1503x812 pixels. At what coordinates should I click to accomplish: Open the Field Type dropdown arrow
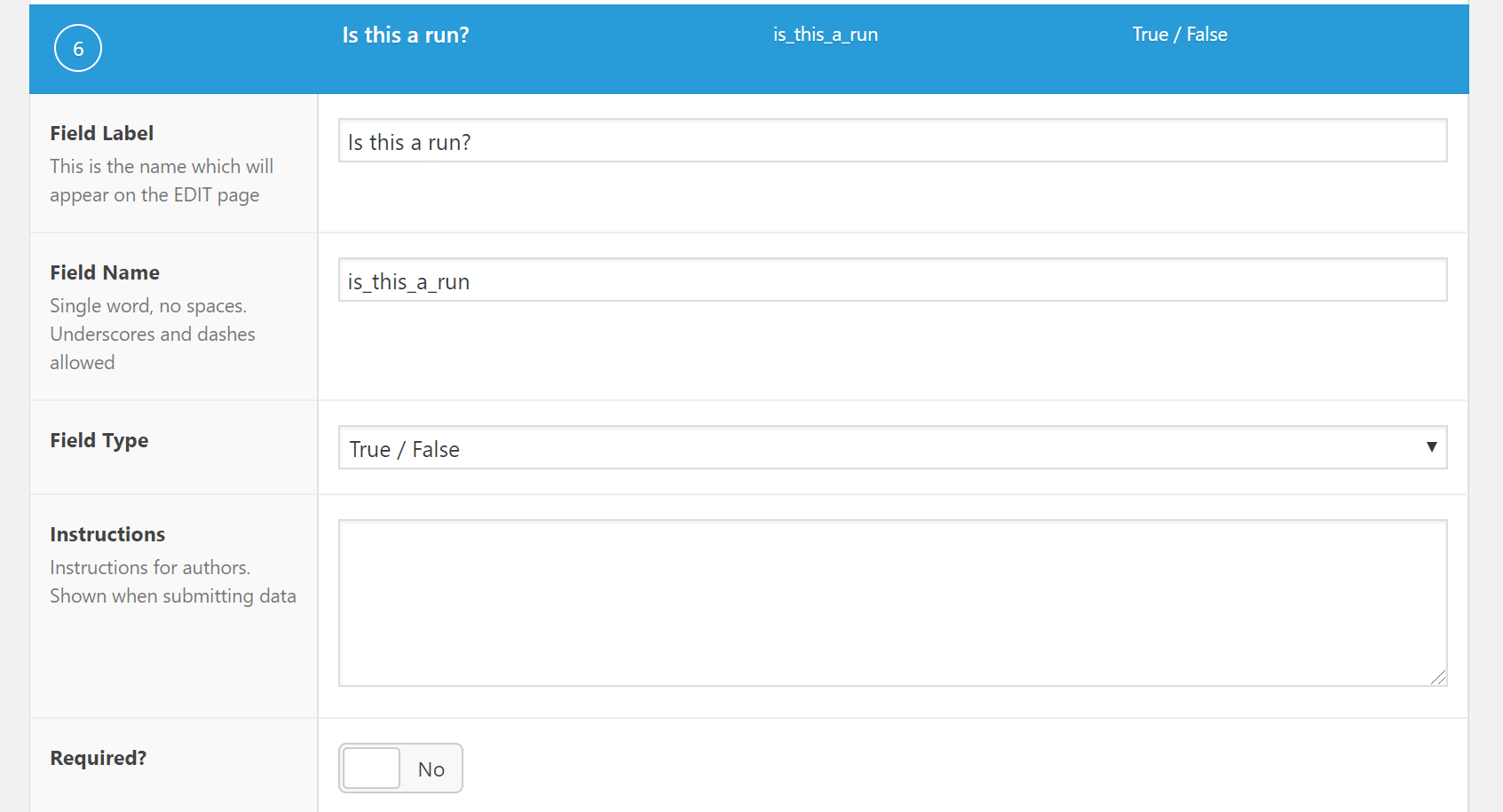click(1433, 447)
